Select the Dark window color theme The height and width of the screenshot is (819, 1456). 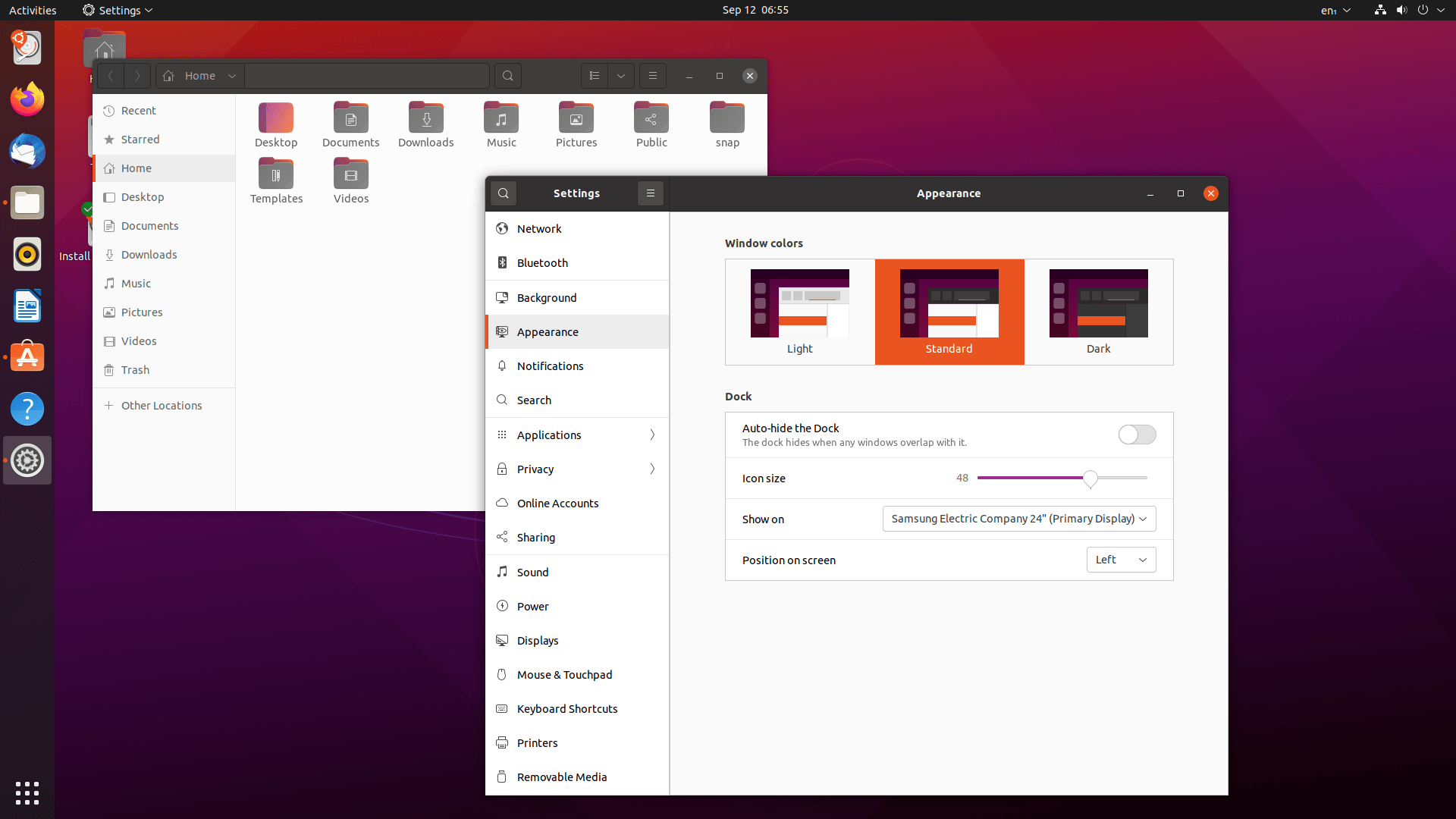coord(1098,312)
